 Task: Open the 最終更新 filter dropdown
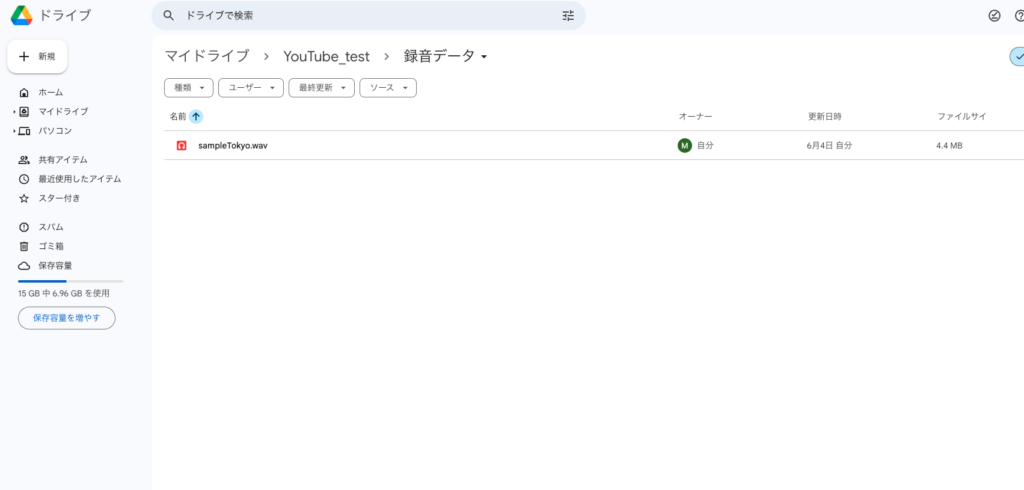coord(322,88)
